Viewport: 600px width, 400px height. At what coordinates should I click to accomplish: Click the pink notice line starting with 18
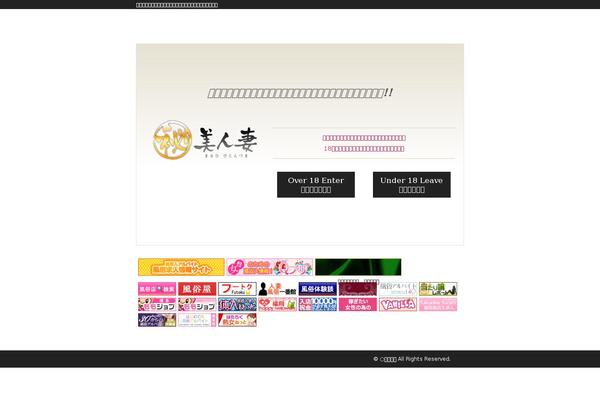coord(364,149)
